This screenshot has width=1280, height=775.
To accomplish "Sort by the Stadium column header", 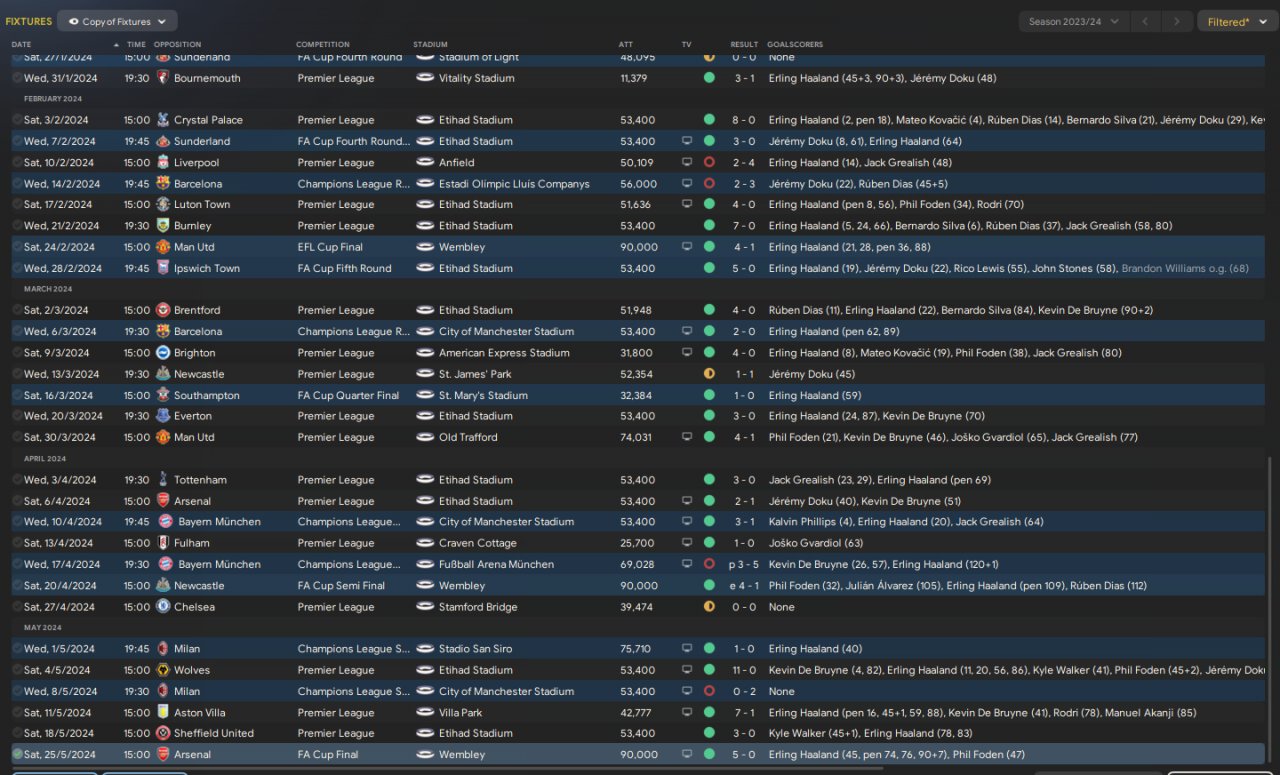I will 430,44.
